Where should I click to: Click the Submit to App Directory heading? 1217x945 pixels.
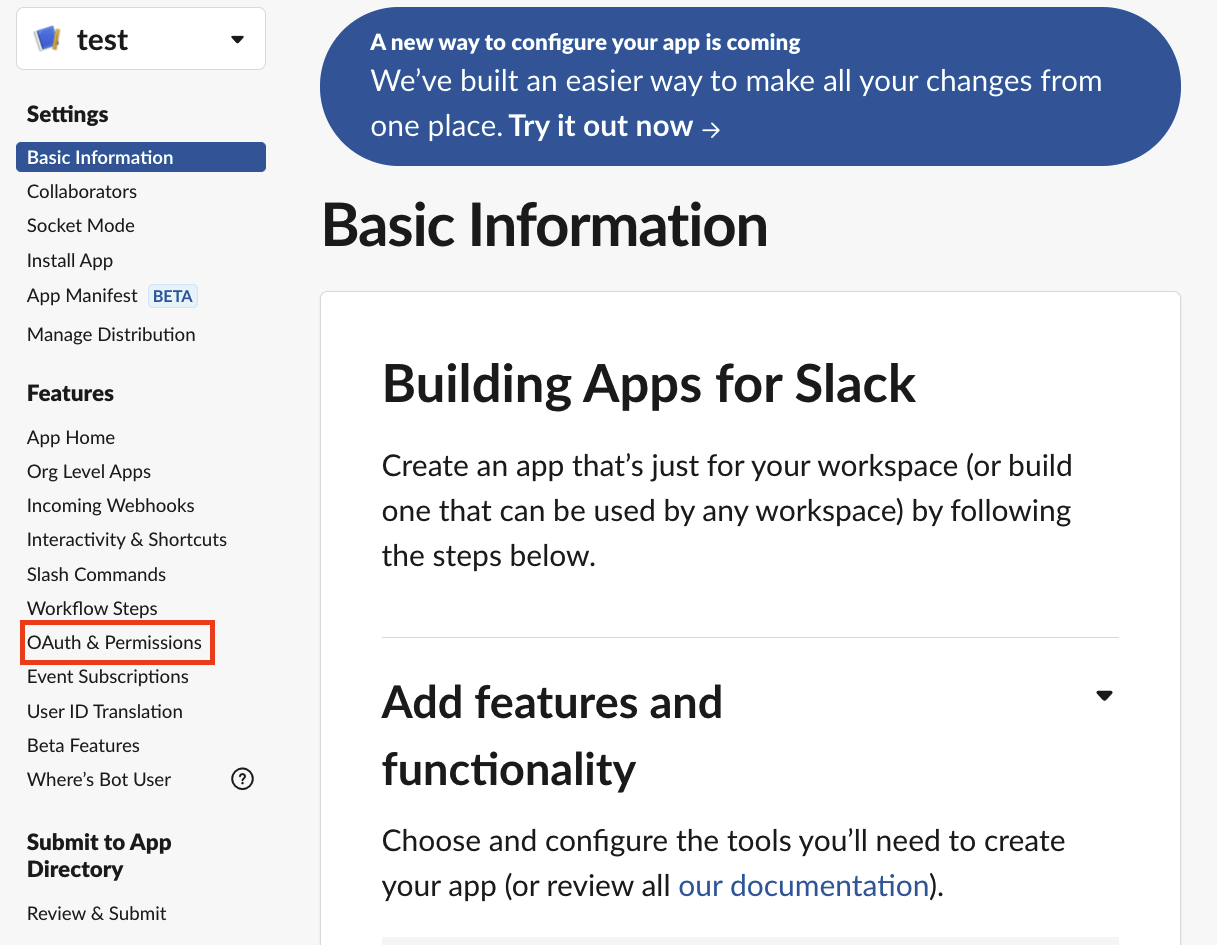click(x=99, y=855)
